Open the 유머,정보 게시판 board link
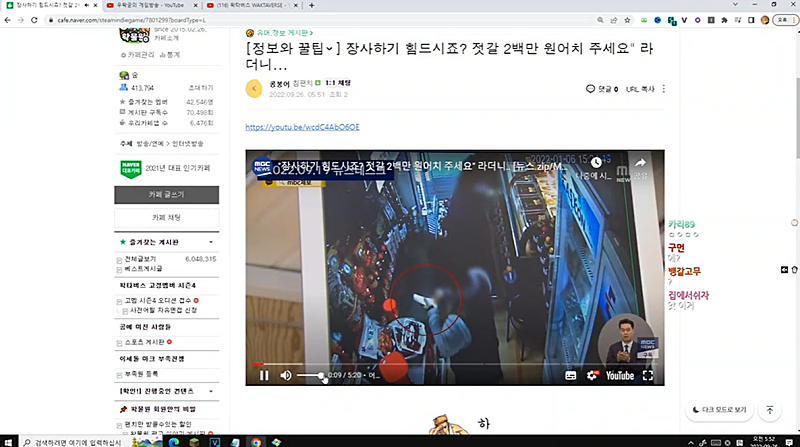Viewport: 800px width, 447px height. coord(285,33)
